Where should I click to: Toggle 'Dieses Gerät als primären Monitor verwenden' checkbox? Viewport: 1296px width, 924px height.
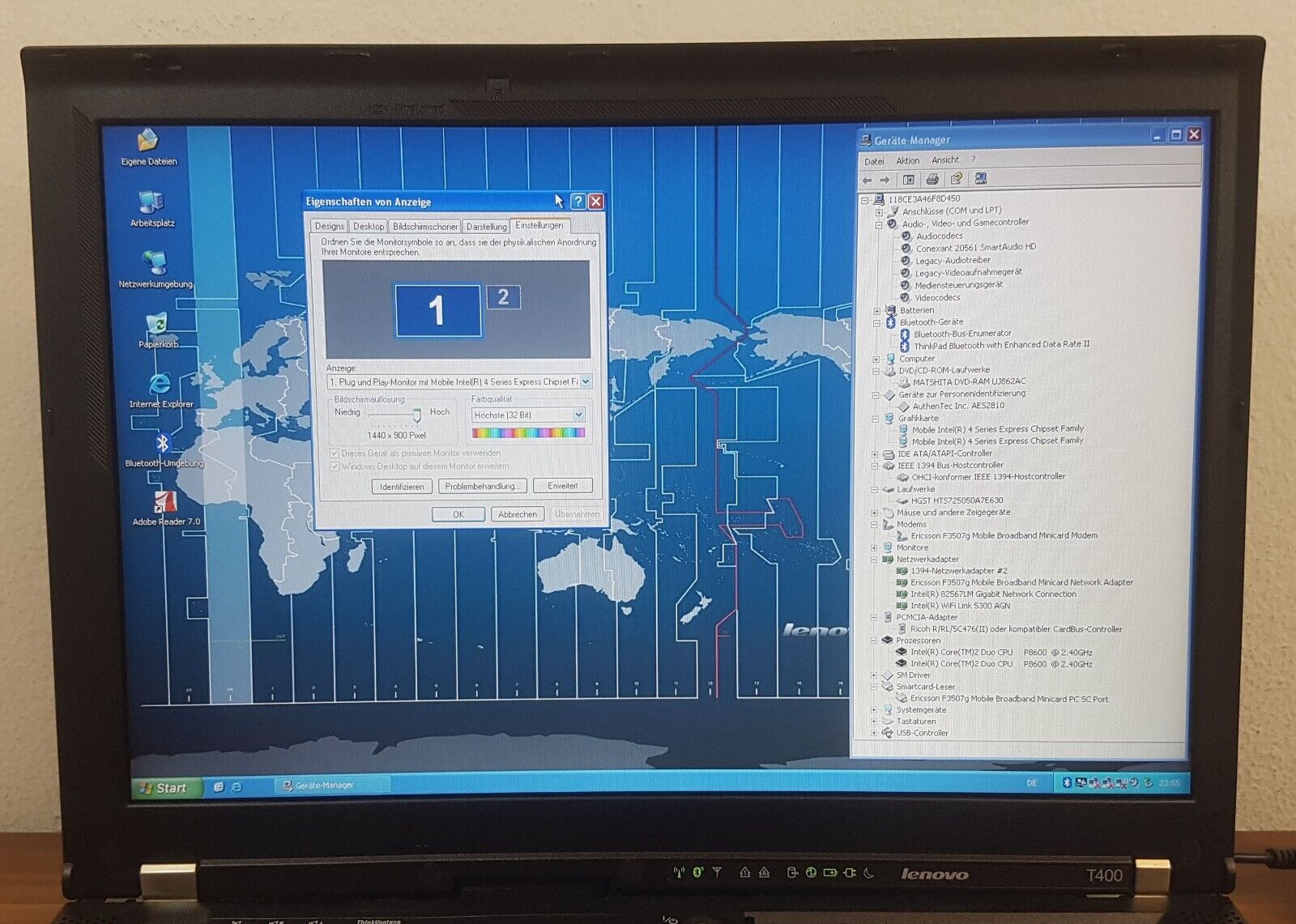click(335, 453)
